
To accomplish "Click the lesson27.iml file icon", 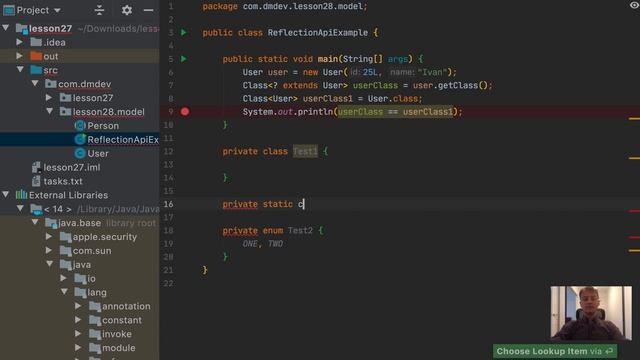I will [x=36, y=167].
